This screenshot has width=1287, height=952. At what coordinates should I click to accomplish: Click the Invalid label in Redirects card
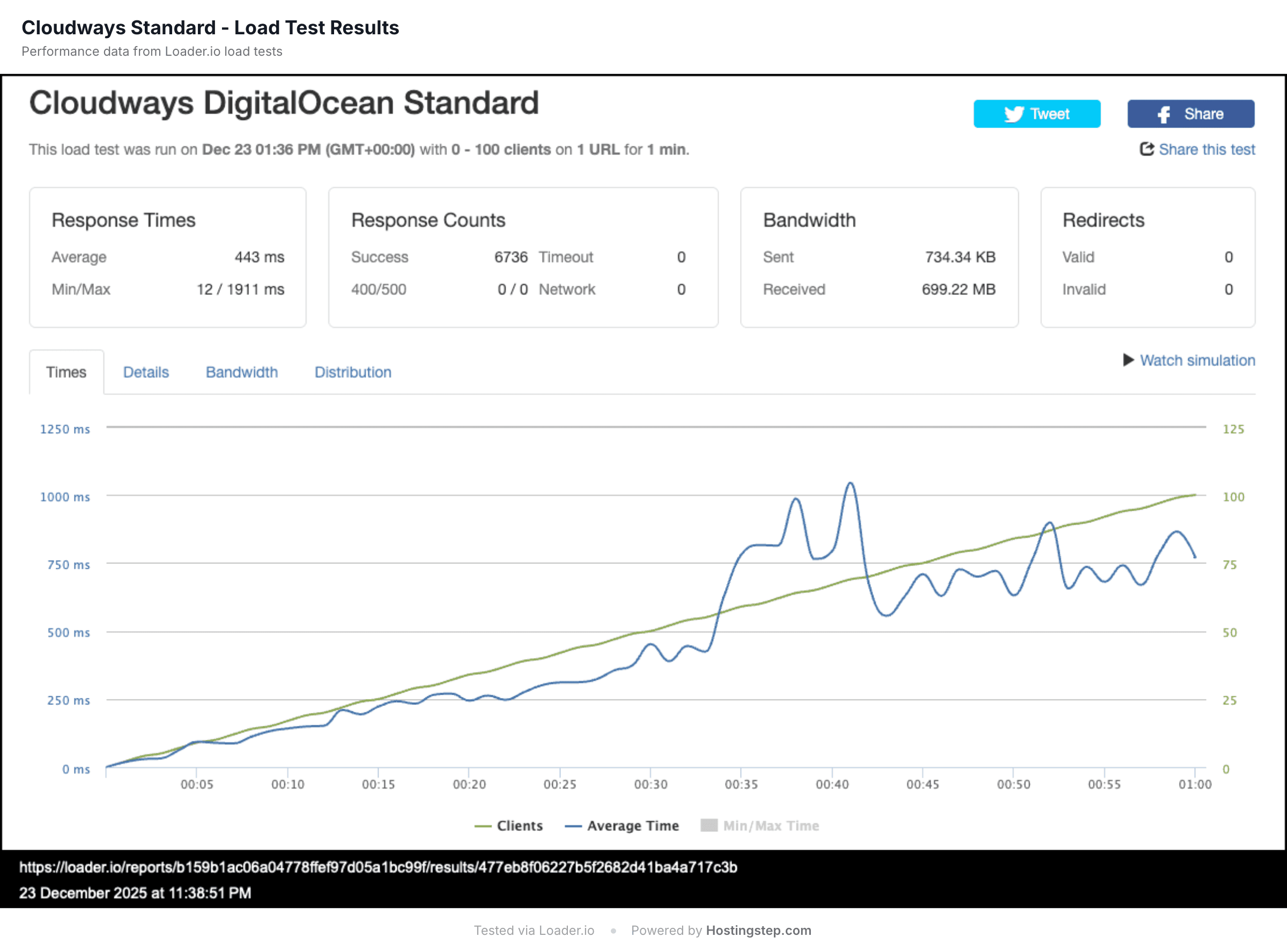(1084, 289)
